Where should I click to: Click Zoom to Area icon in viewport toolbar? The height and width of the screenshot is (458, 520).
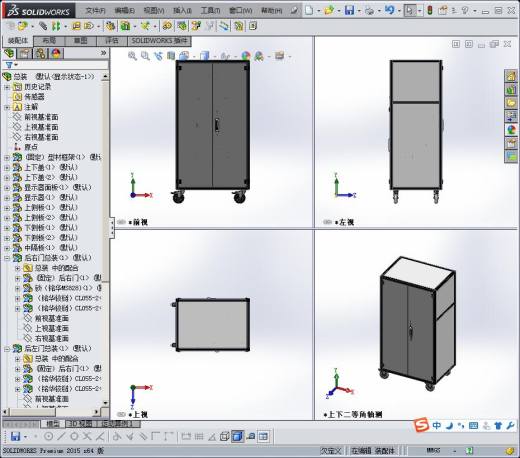click(145, 56)
